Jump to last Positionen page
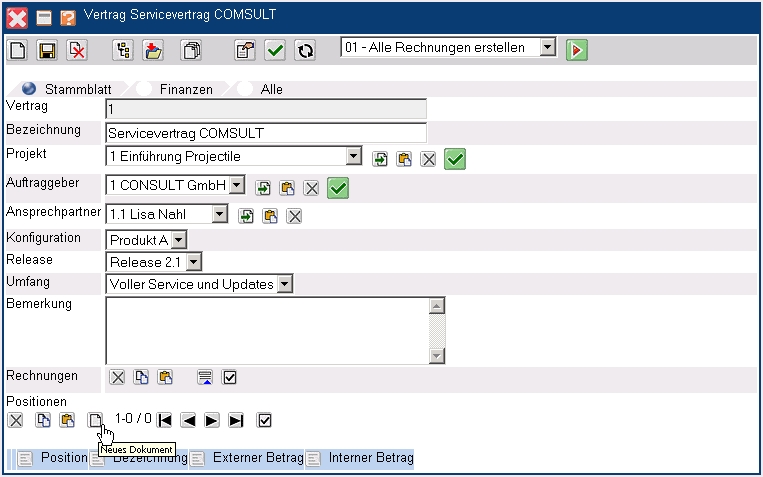Image resolution: width=763 pixels, height=477 pixels. [x=236, y=420]
